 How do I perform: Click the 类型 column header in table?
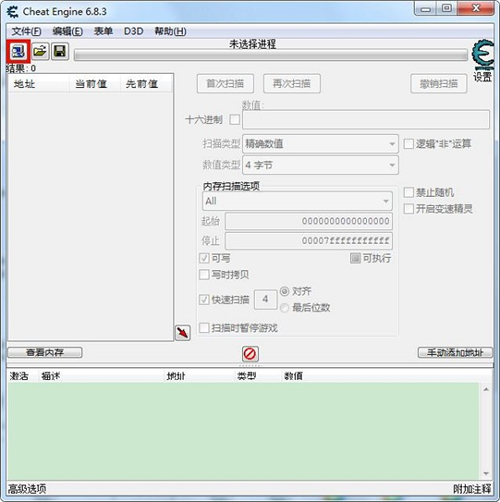coord(247,376)
